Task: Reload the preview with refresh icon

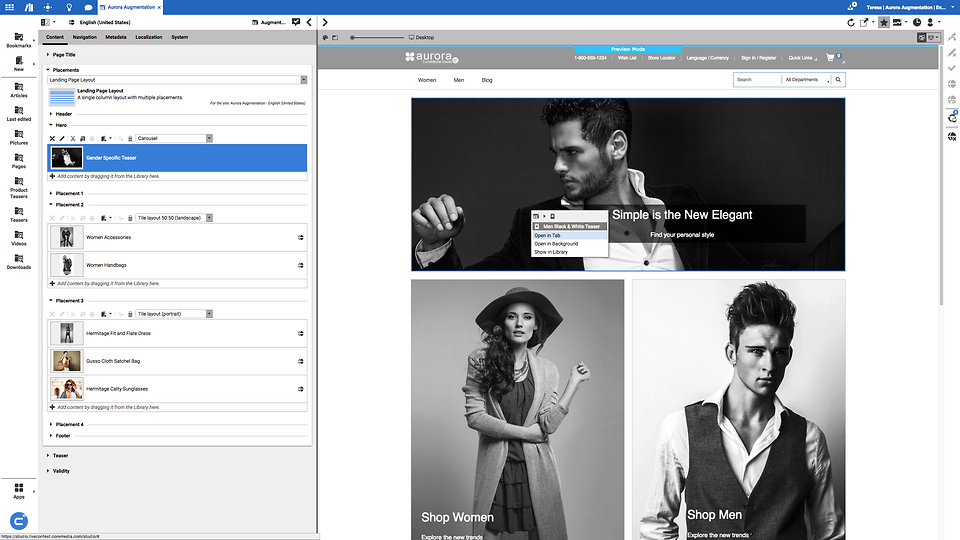Action: click(850, 22)
